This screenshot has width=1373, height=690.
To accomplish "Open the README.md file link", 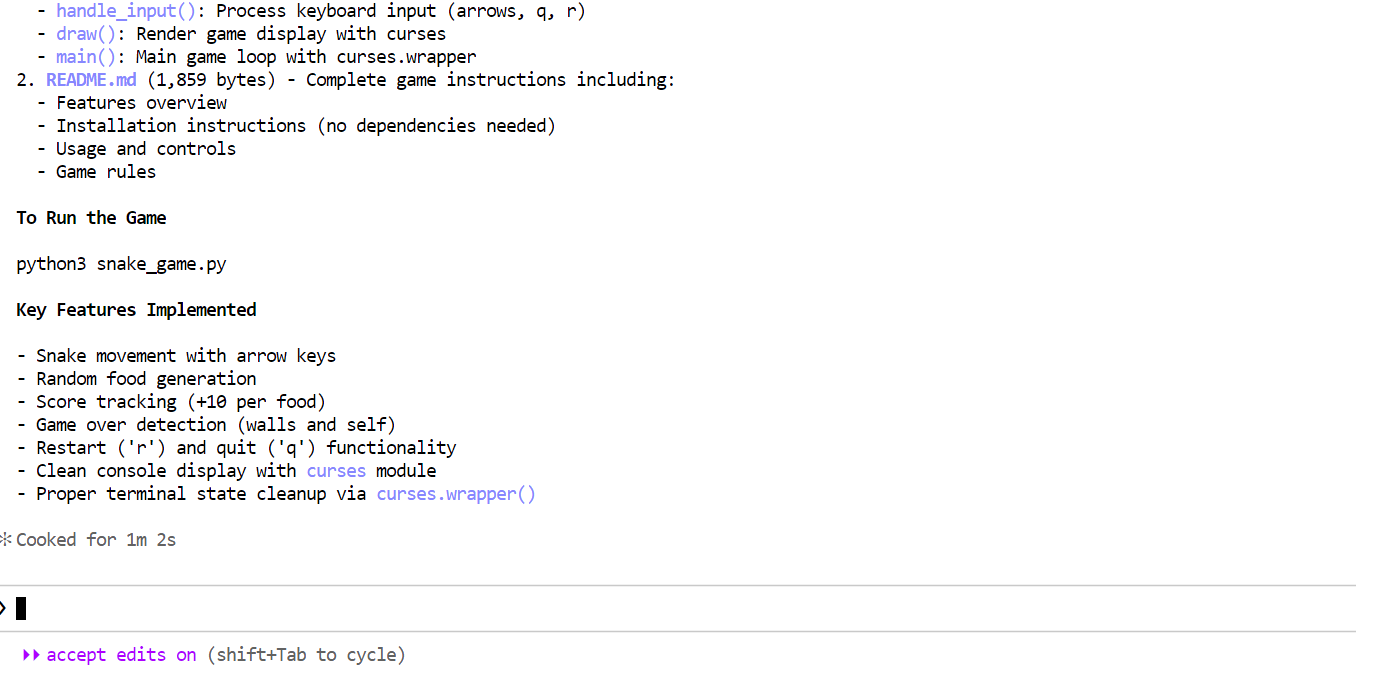I will (x=90, y=79).
